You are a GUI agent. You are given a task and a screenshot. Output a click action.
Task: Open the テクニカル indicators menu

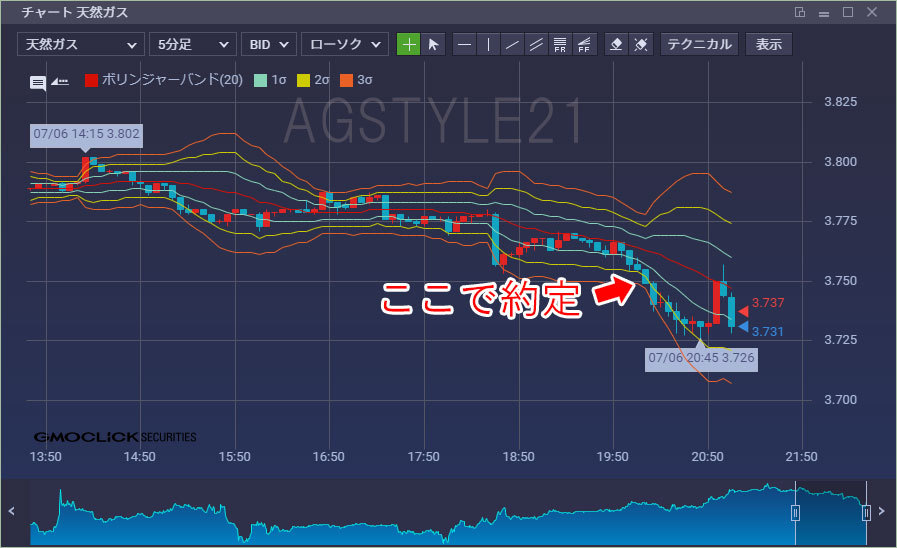(x=701, y=44)
